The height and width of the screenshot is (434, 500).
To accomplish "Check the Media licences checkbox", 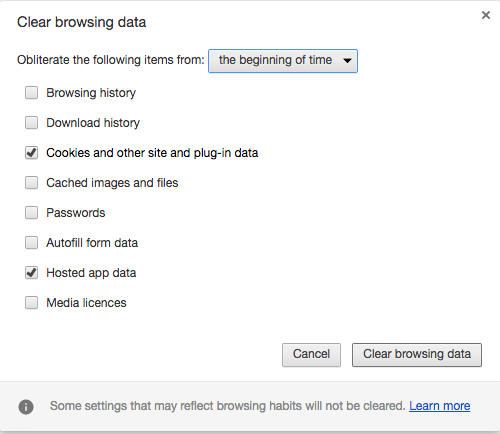I will click(x=32, y=303).
